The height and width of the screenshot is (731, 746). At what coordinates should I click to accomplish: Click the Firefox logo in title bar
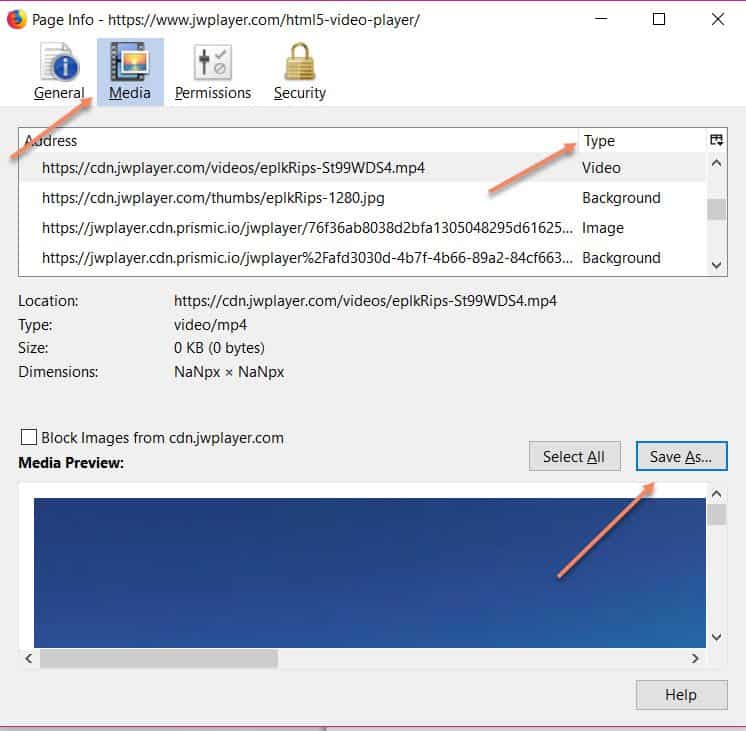click(16, 19)
